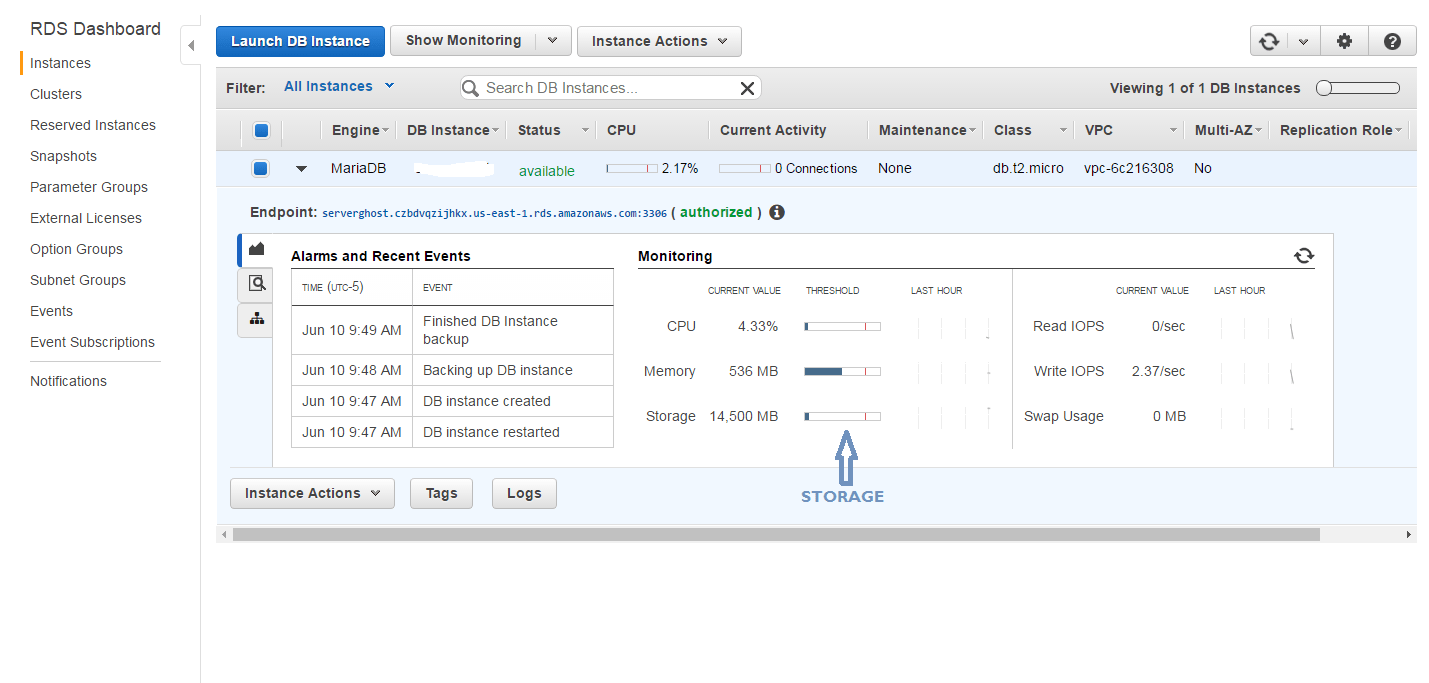Viewport: 1429px width, 683px height.
Task: Go to Parameter Groups
Action: 89,187
